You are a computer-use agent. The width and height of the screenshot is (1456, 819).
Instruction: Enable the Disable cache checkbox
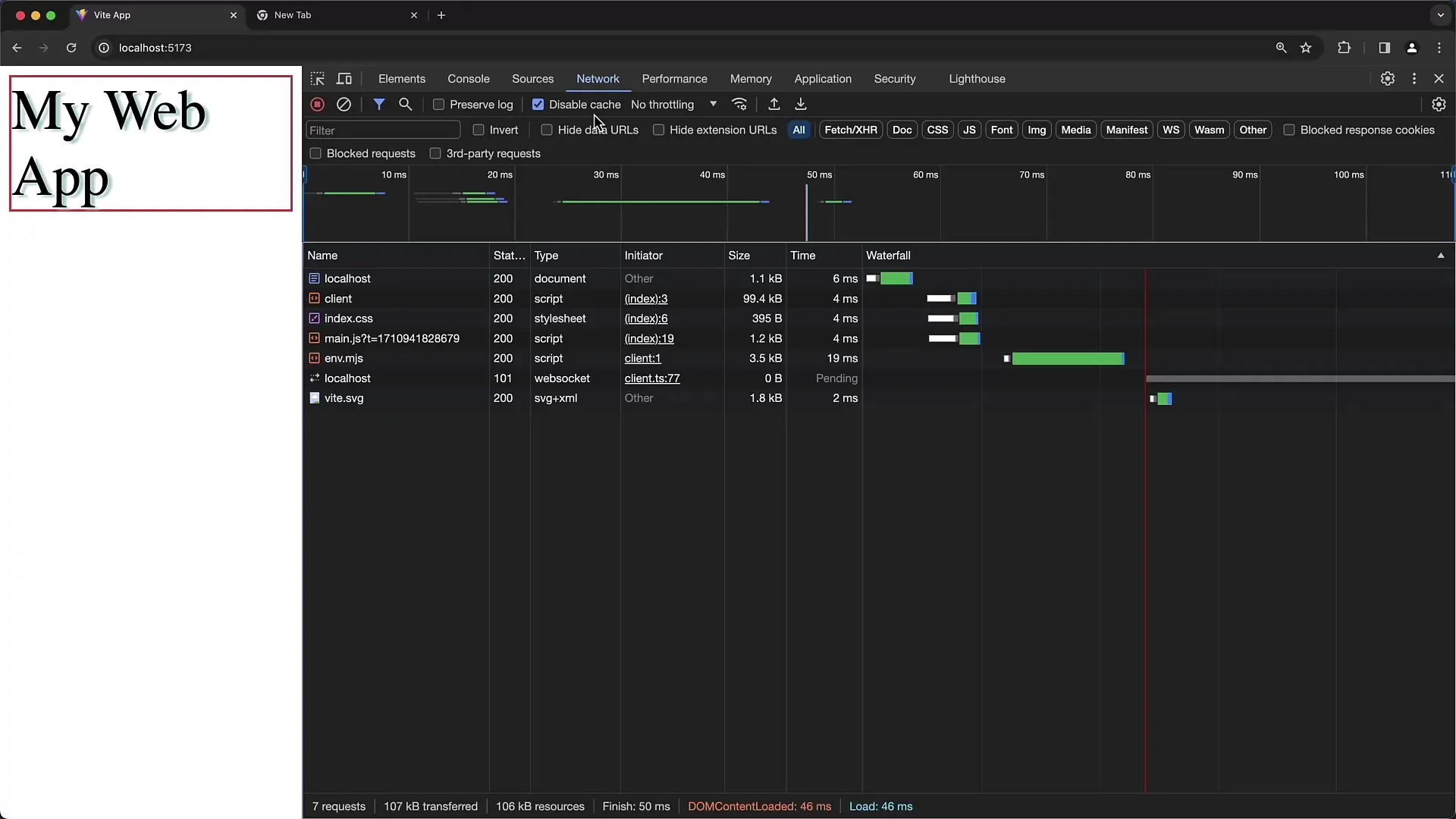point(538,104)
